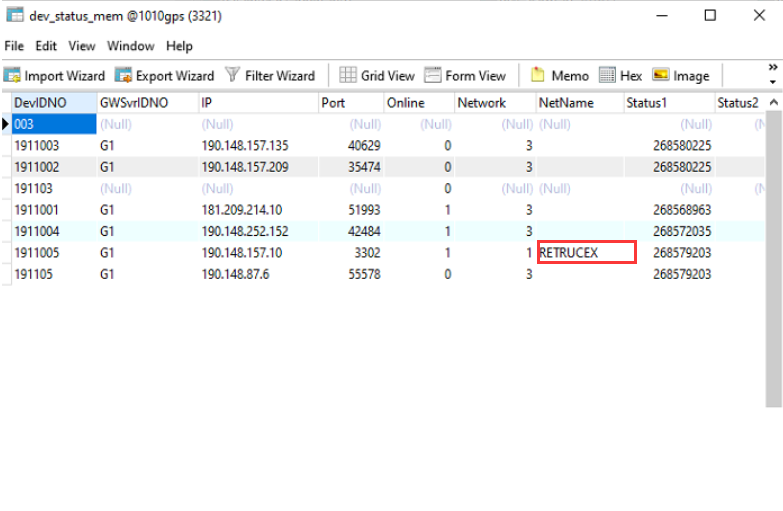783x511 pixels.
Task: Select the IP cell 181.209.214.10
Action: (259, 210)
